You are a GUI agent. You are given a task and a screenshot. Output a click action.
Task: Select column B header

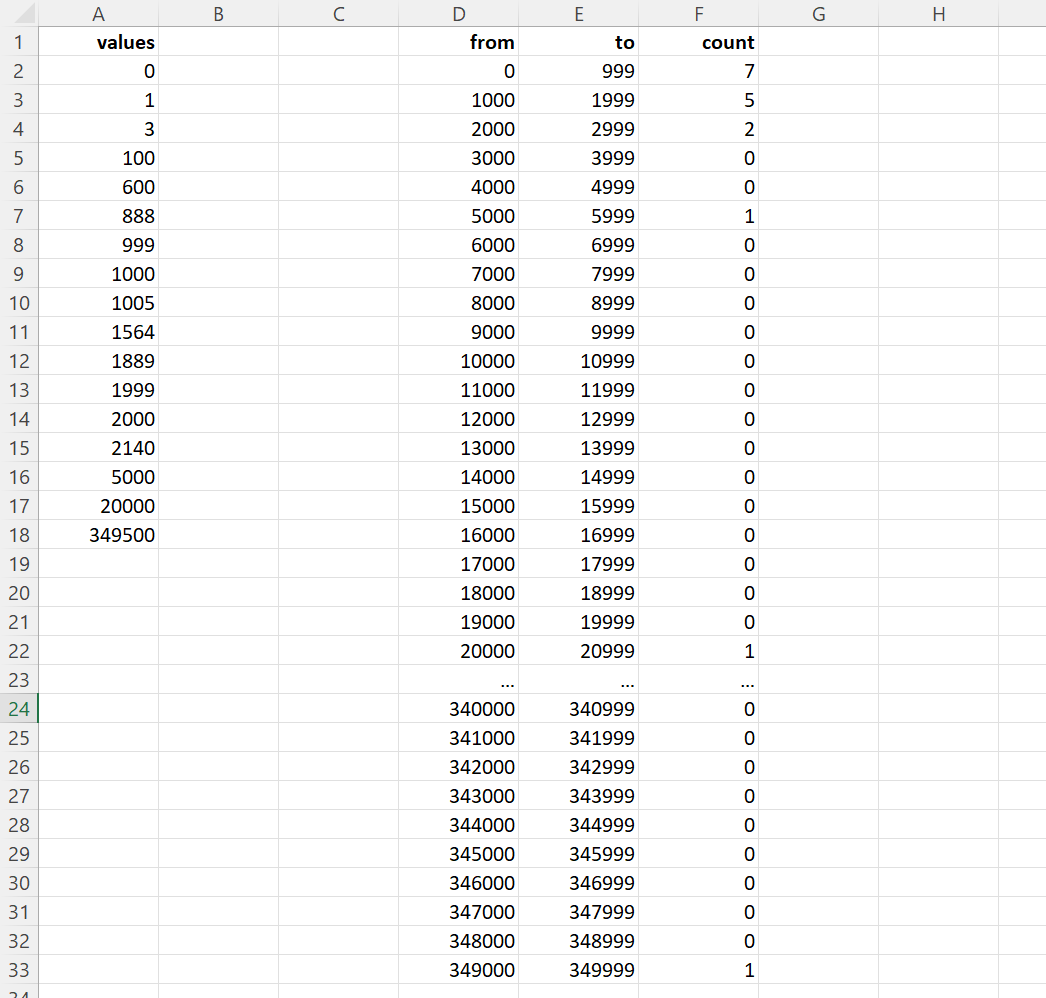coord(218,13)
